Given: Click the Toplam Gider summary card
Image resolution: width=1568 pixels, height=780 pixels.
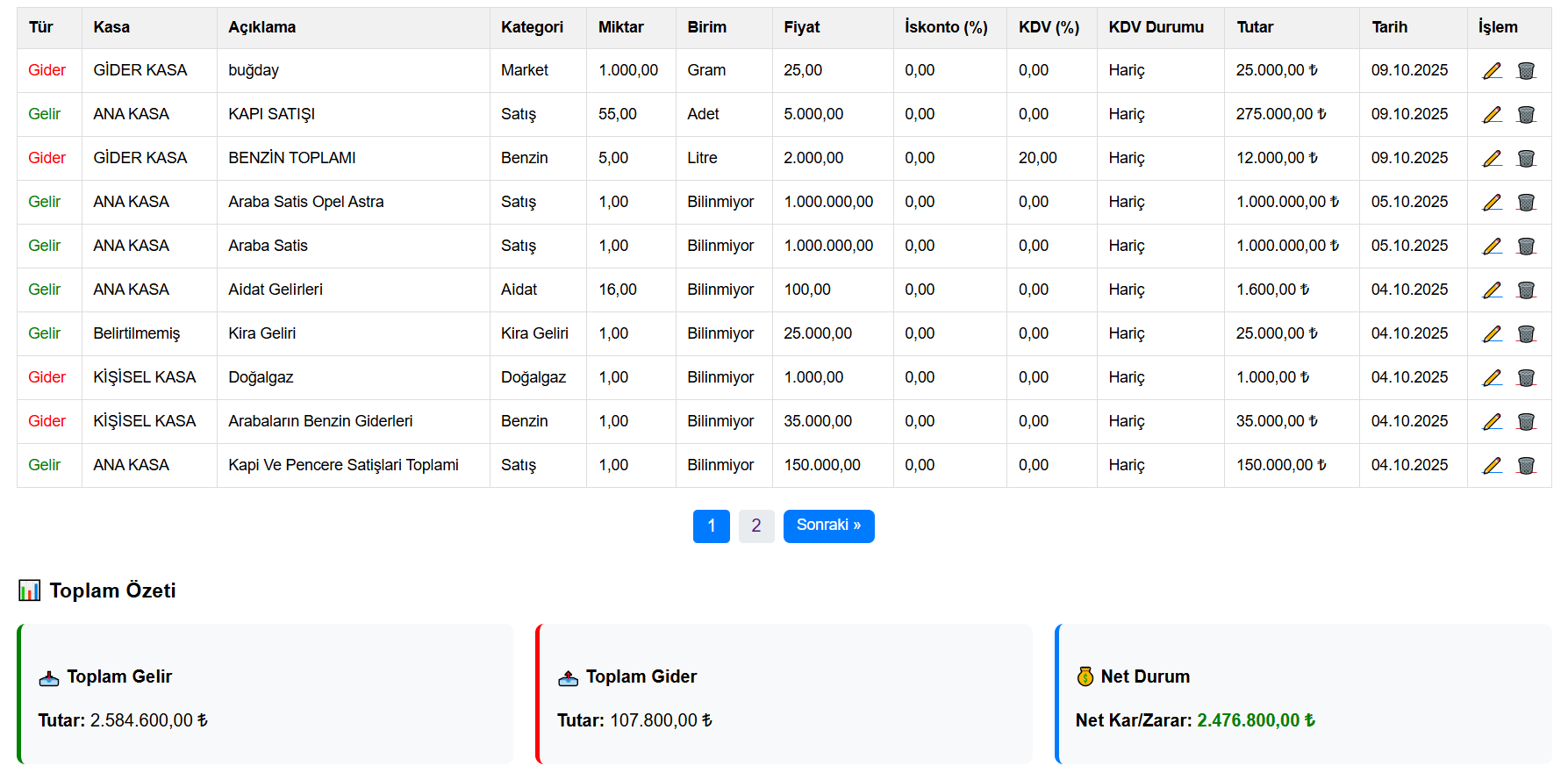Looking at the screenshot, I should click(x=784, y=694).
